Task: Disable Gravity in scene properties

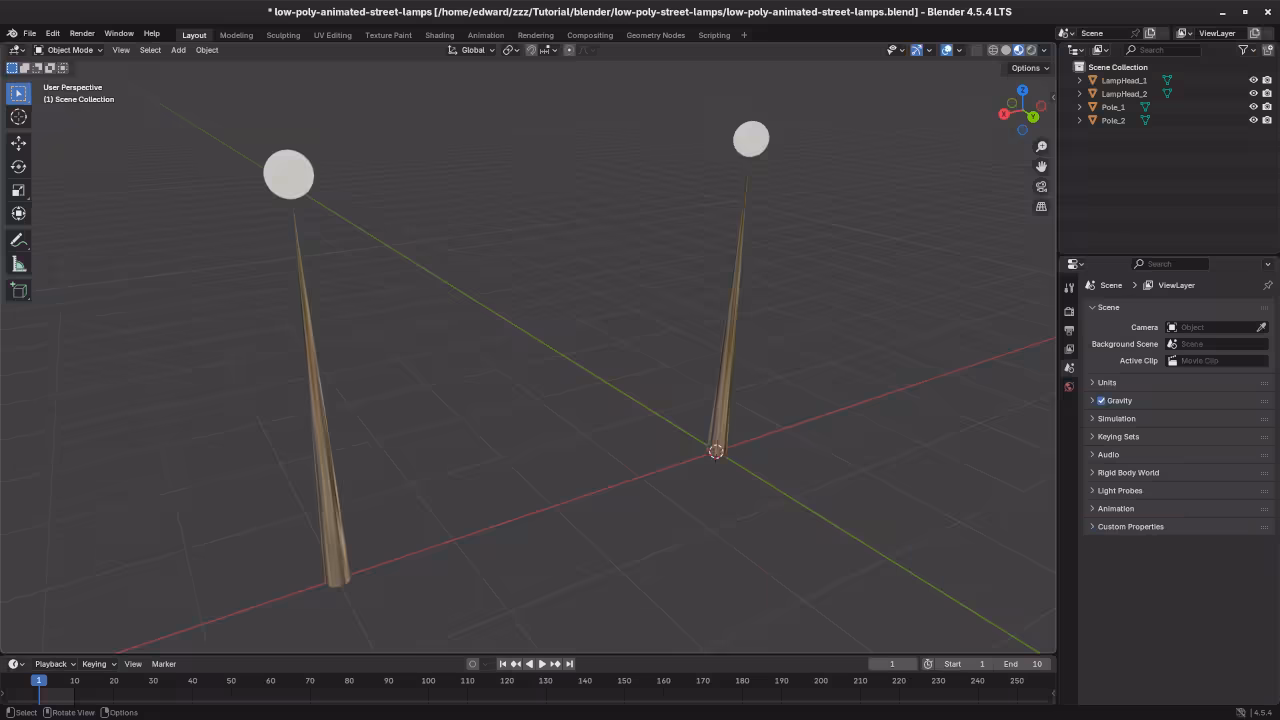Action: (1101, 400)
